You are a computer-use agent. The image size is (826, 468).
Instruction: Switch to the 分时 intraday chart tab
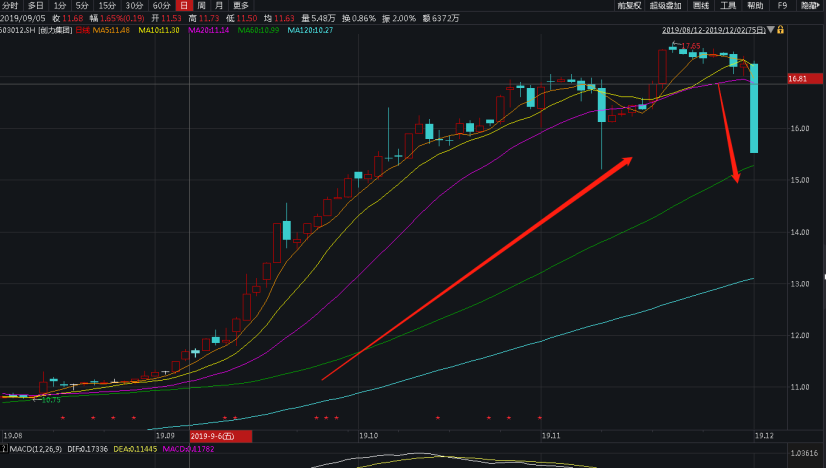(9, 5)
